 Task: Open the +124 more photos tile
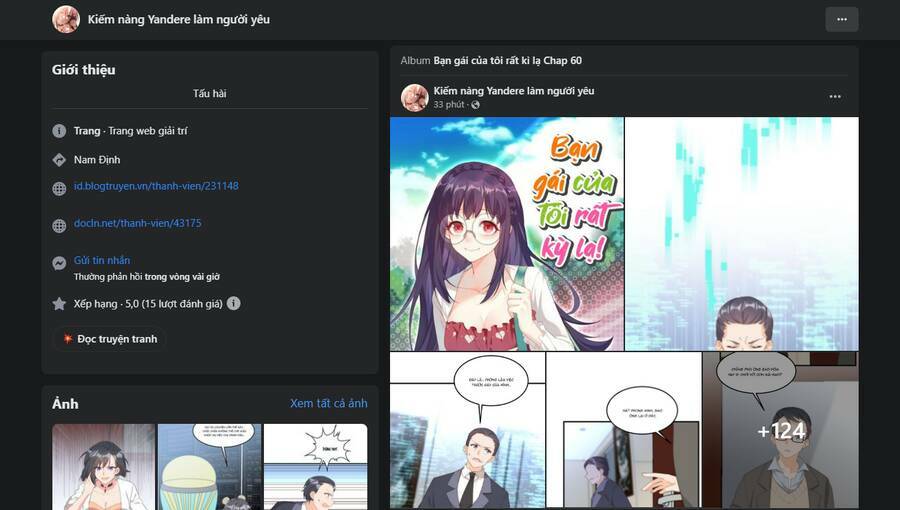point(780,430)
